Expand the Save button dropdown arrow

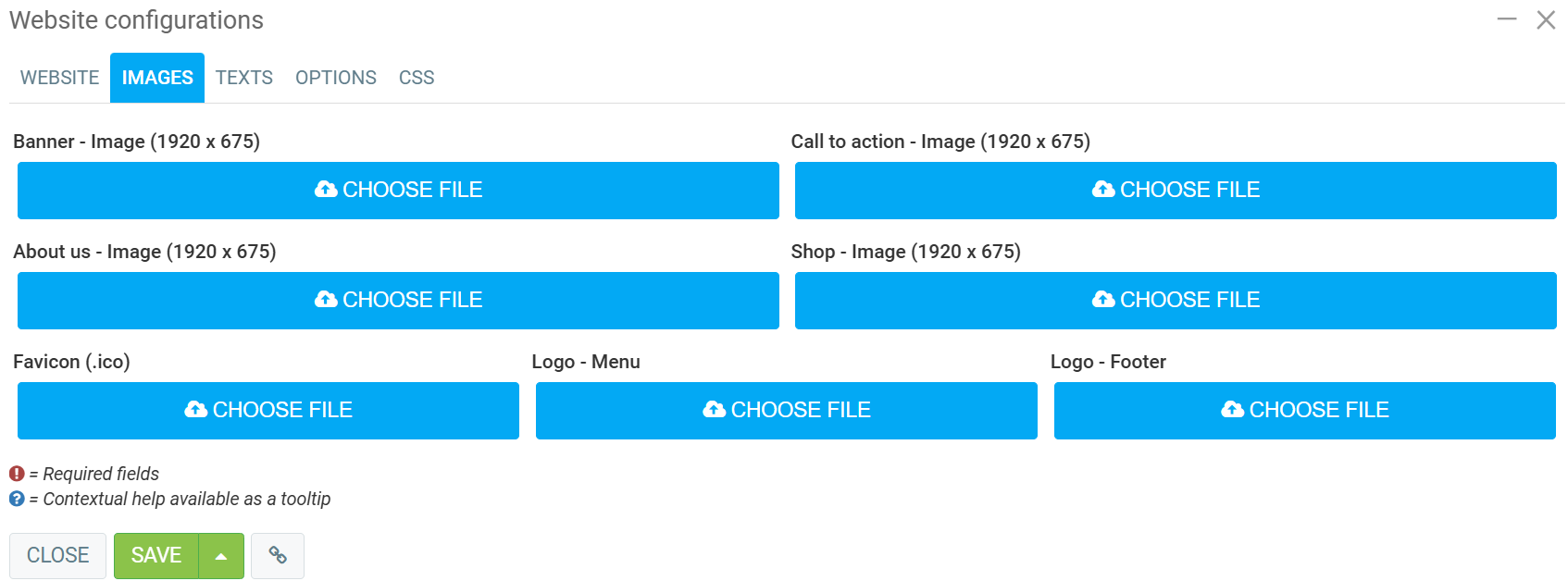(x=221, y=556)
